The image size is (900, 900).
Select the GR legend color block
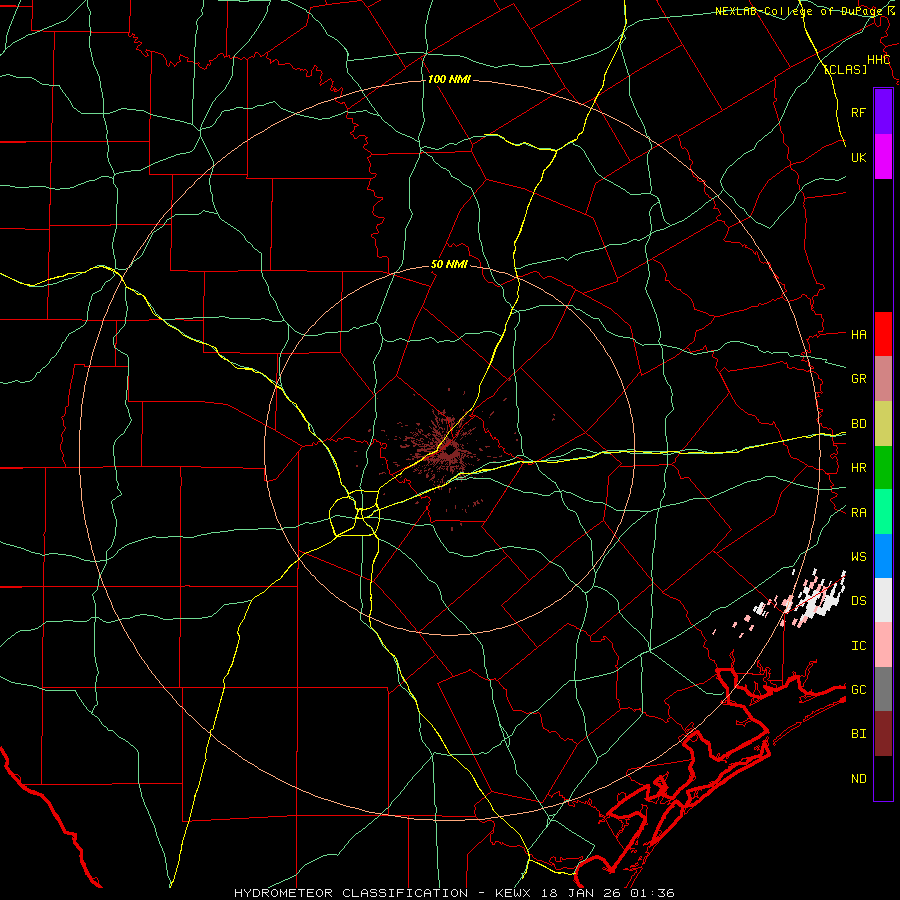tap(883, 378)
